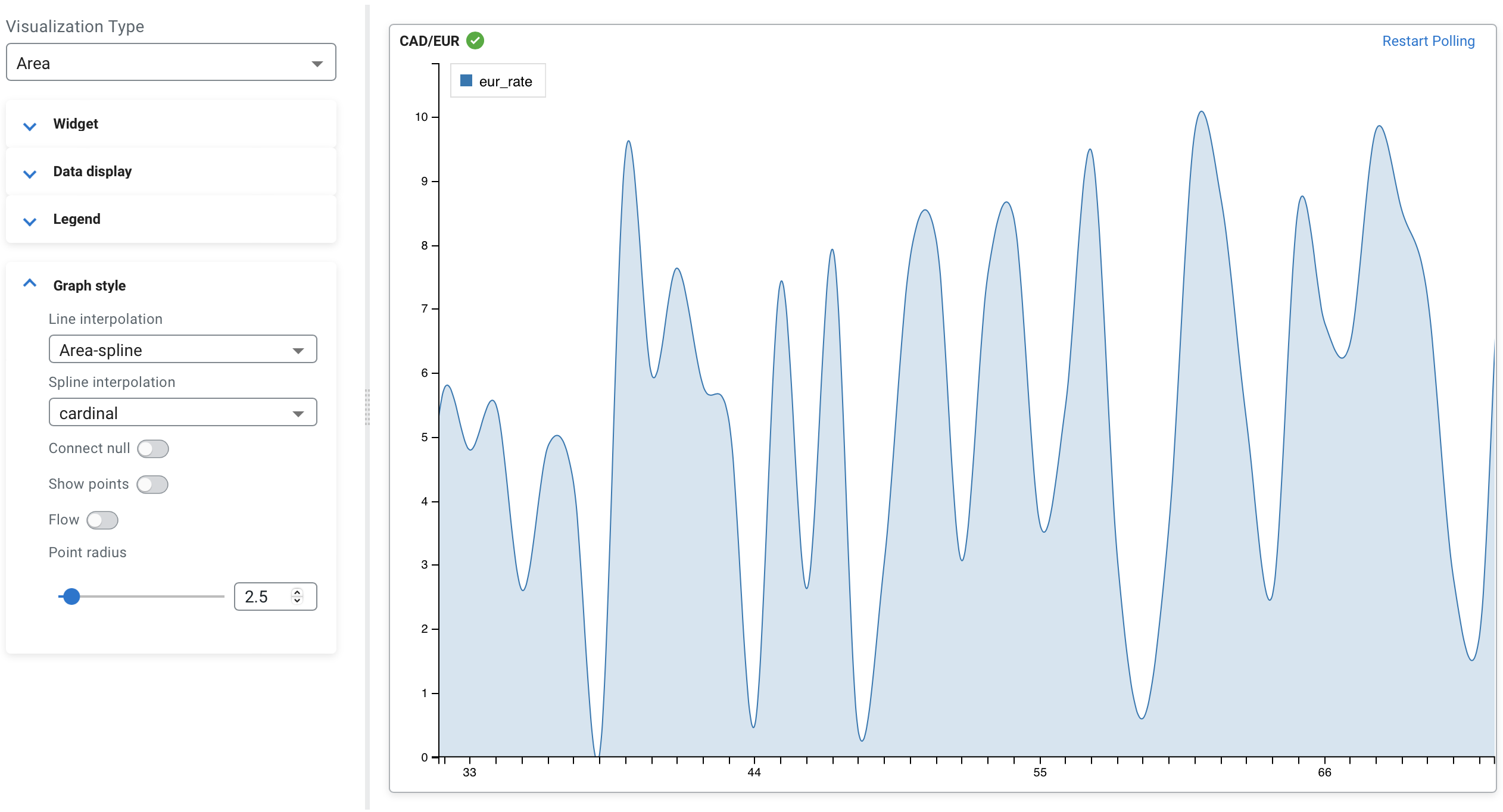This screenshot has width=1503, height=812.
Task: Enable the Show points switch
Action: 152,484
